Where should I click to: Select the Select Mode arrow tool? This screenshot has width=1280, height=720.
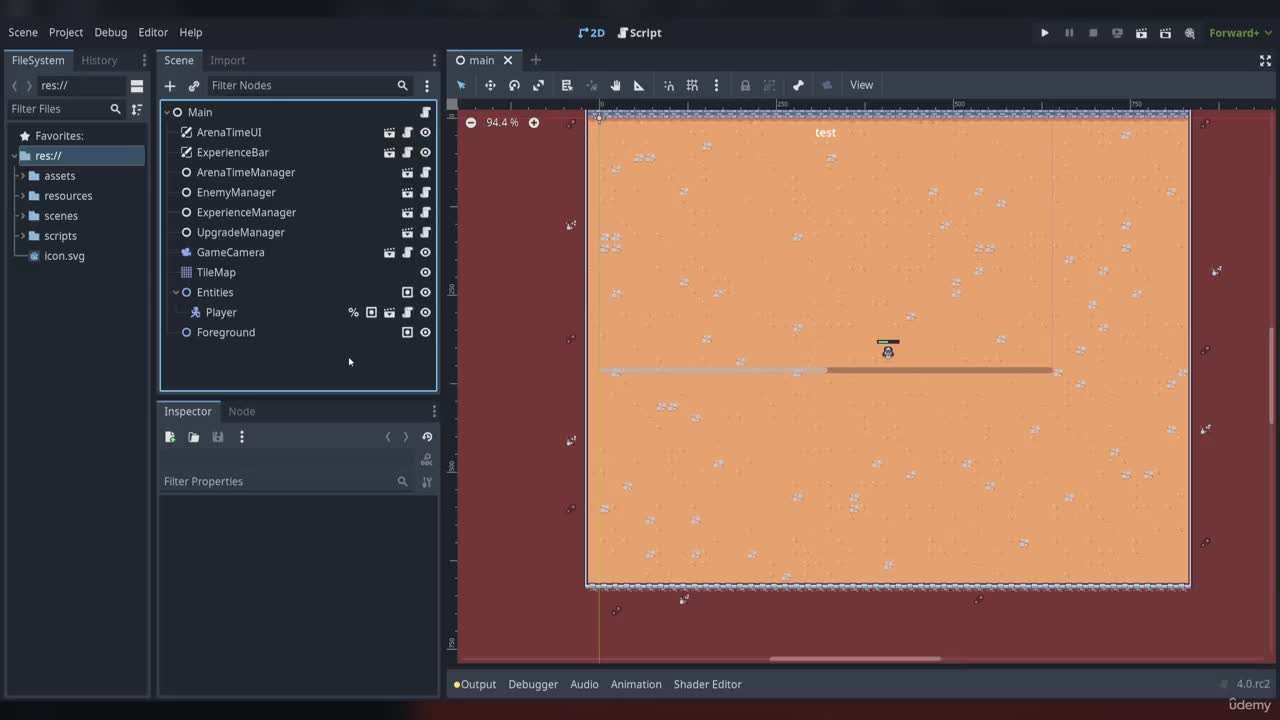(x=461, y=85)
